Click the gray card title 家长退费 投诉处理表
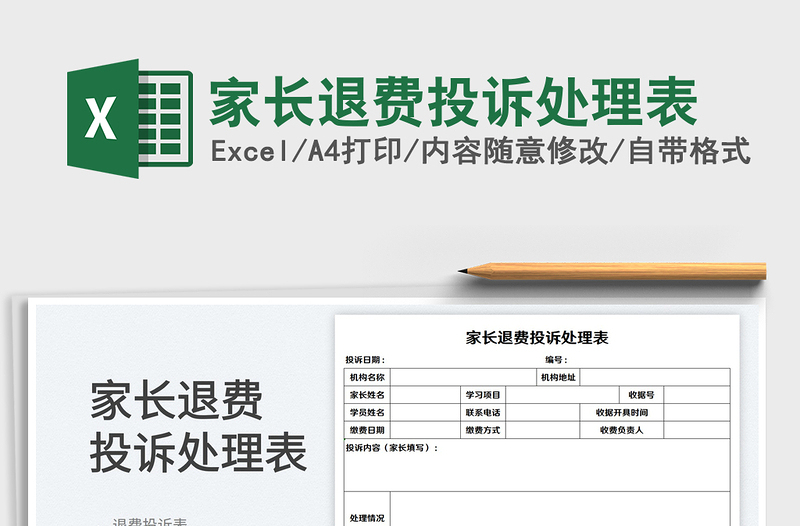 (x=198, y=426)
